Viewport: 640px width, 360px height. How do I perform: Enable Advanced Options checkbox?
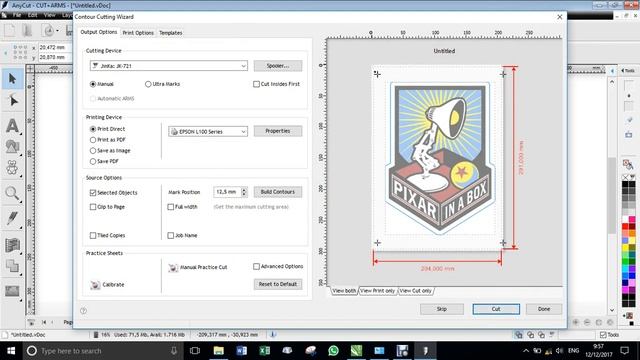pyautogui.click(x=256, y=267)
